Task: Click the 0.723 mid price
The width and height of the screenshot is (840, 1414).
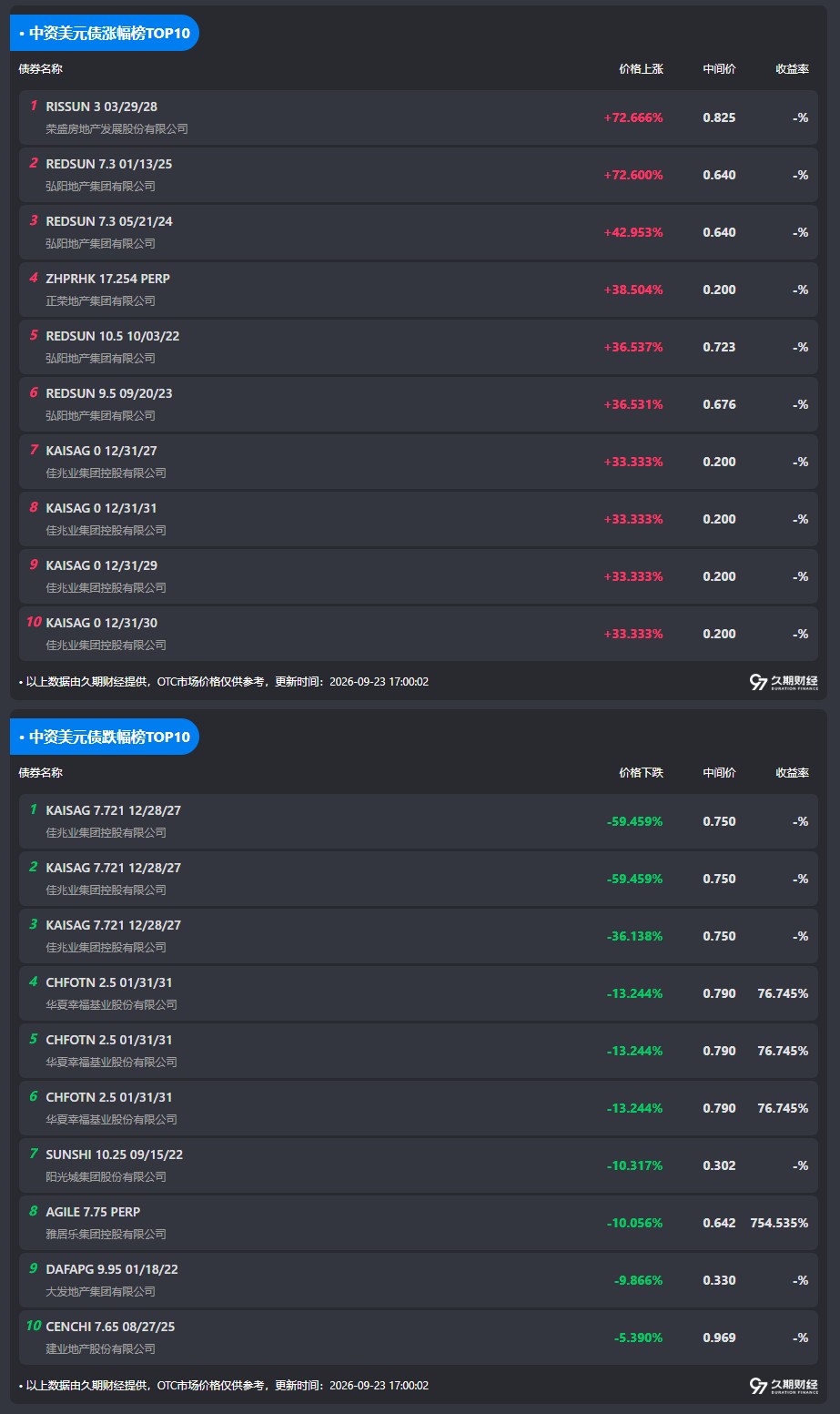Action: coord(719,347)
